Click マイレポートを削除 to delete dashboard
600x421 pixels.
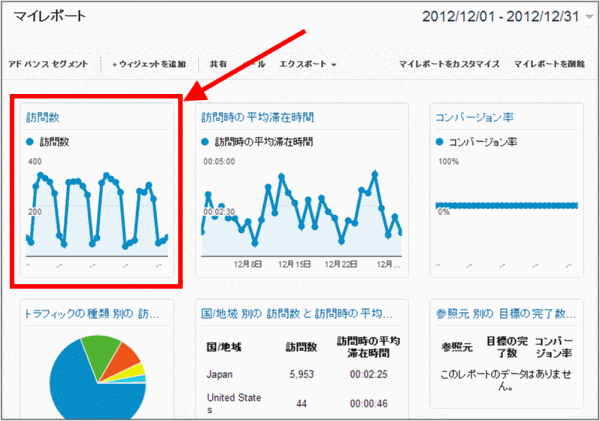548,64
